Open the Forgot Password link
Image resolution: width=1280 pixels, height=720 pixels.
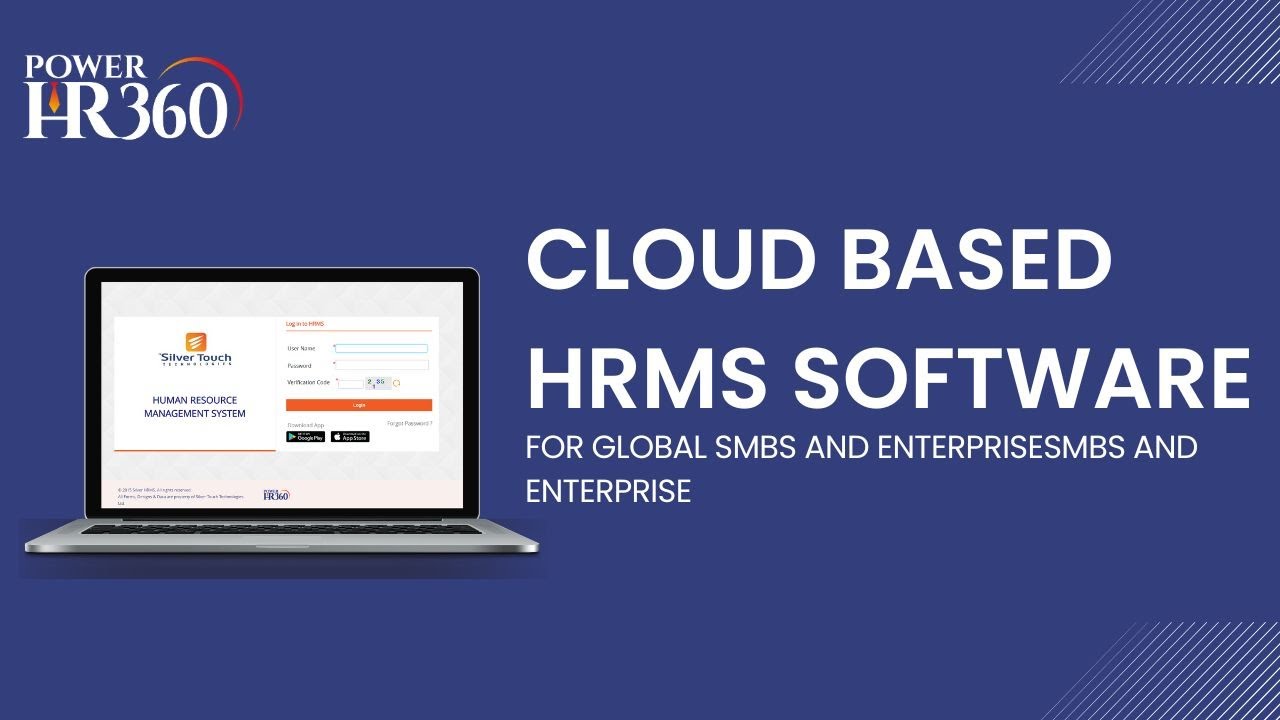(x=409, y=423)
